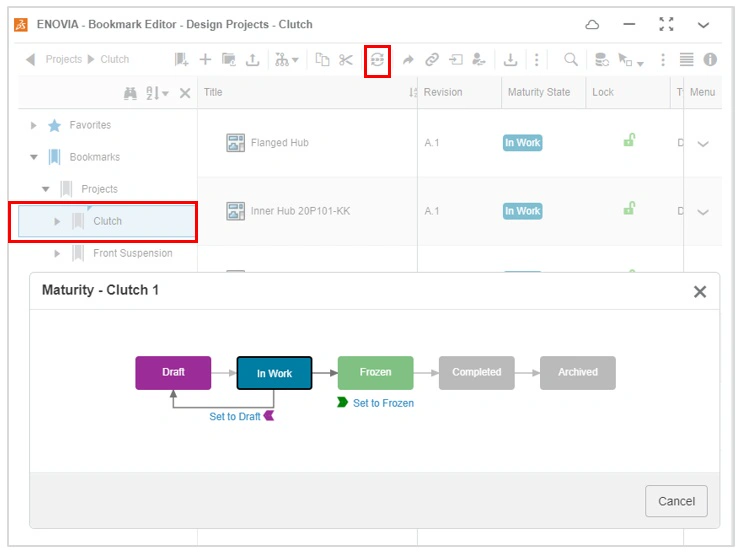
Task: Click the magnifier Search icon
Action: [571, 60]
